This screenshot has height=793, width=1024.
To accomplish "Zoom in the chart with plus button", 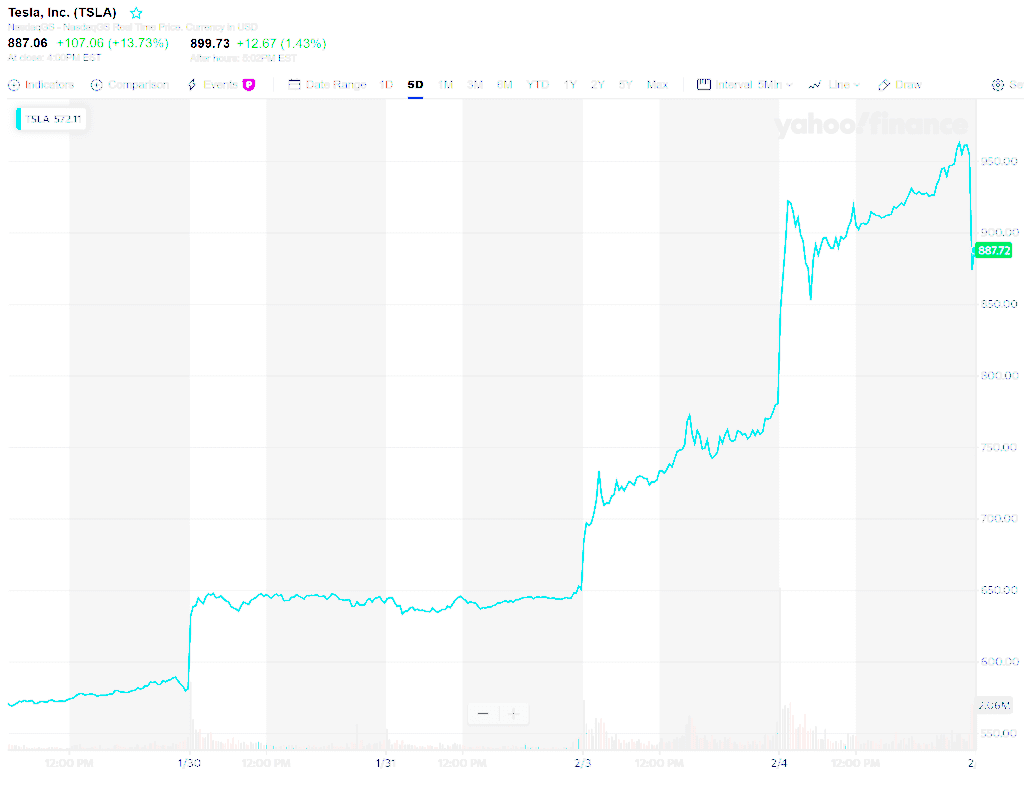I will pos(514,713).
